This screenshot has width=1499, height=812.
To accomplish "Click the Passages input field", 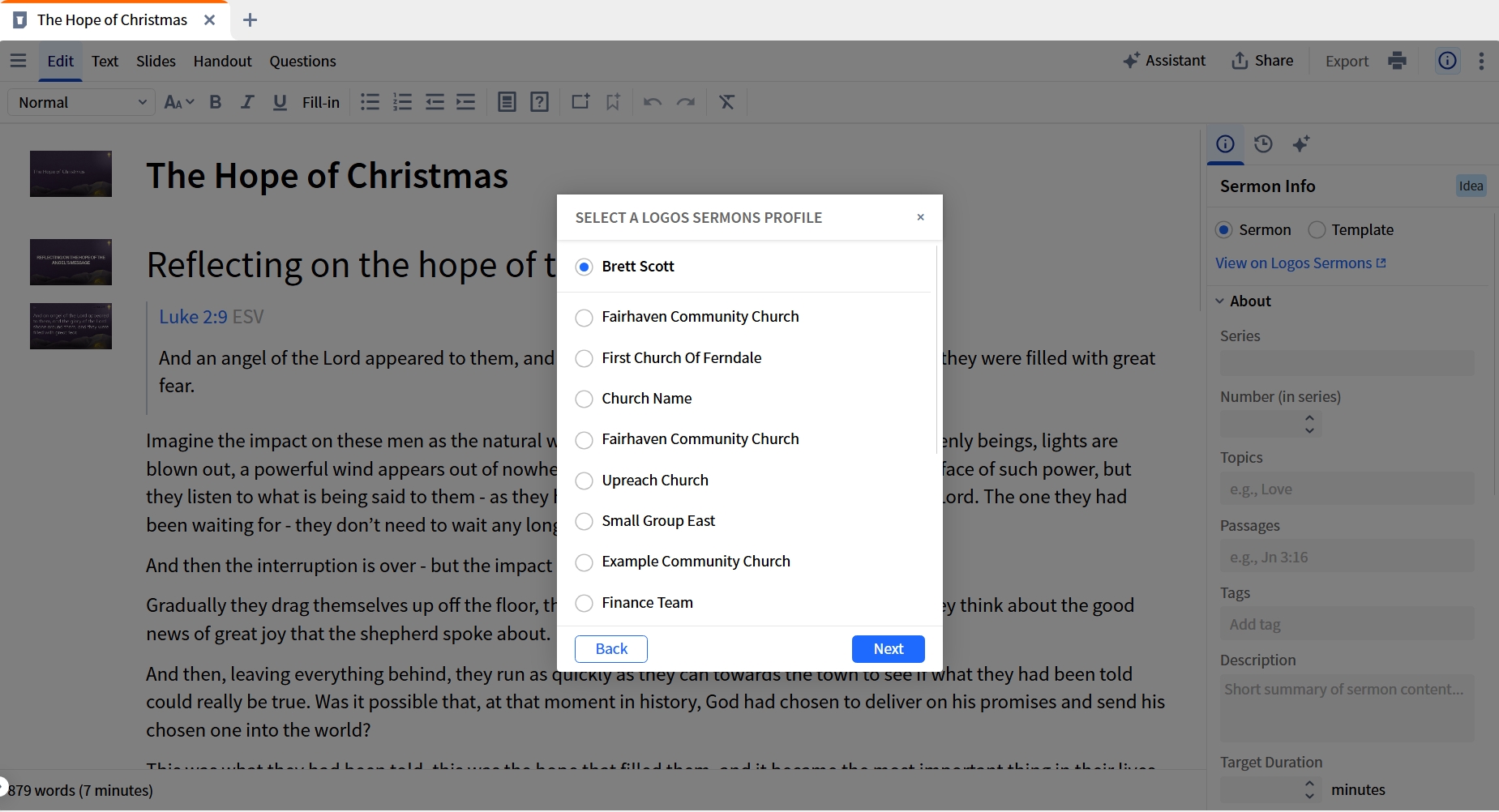I will (x=1347, y=558).
